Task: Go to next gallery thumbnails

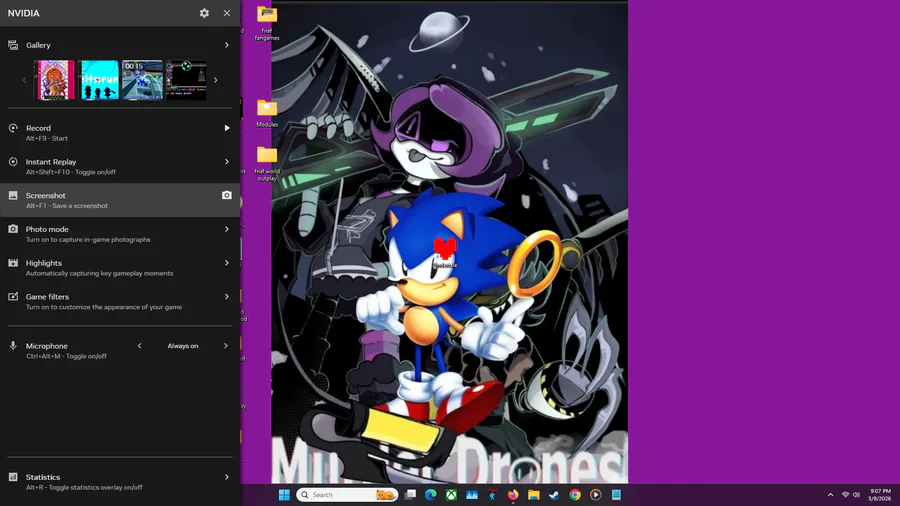Action: 216,80
